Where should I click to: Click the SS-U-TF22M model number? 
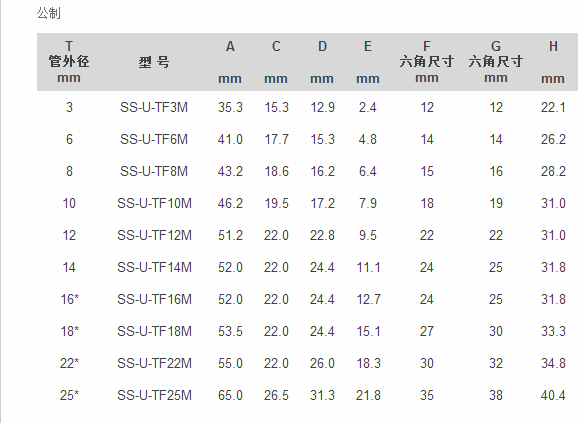(154, 363)
